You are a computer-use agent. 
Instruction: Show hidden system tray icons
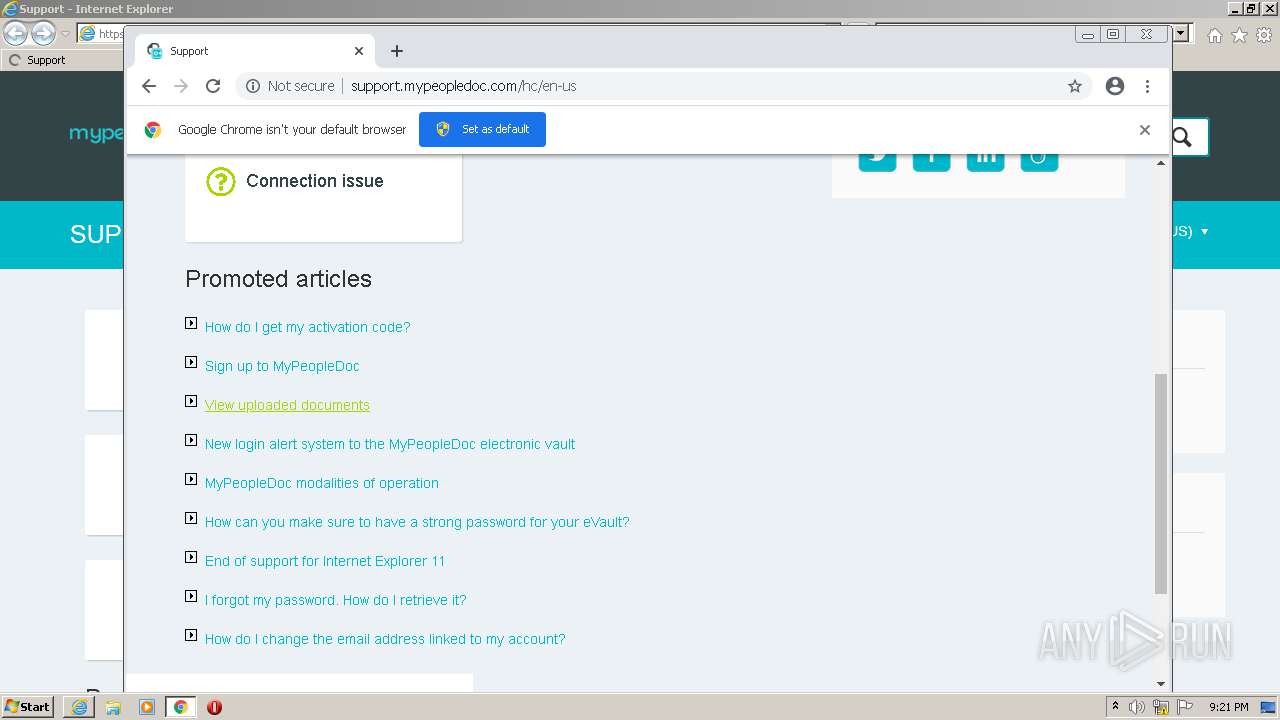(x=1115, y=707)
